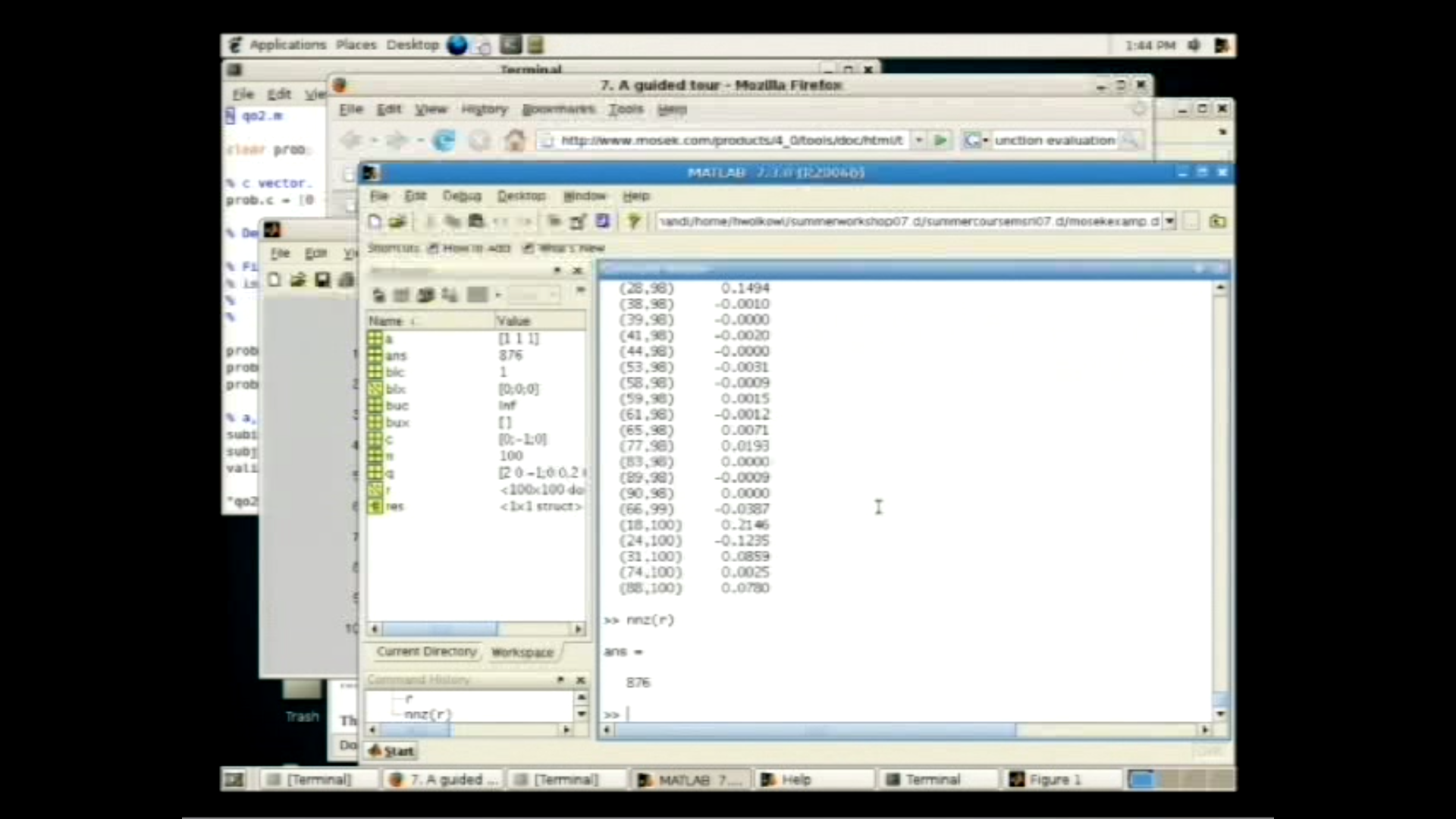Click the Copy icon in MATLAB toolbar
1456x819 pixels.
coord(453,221)
